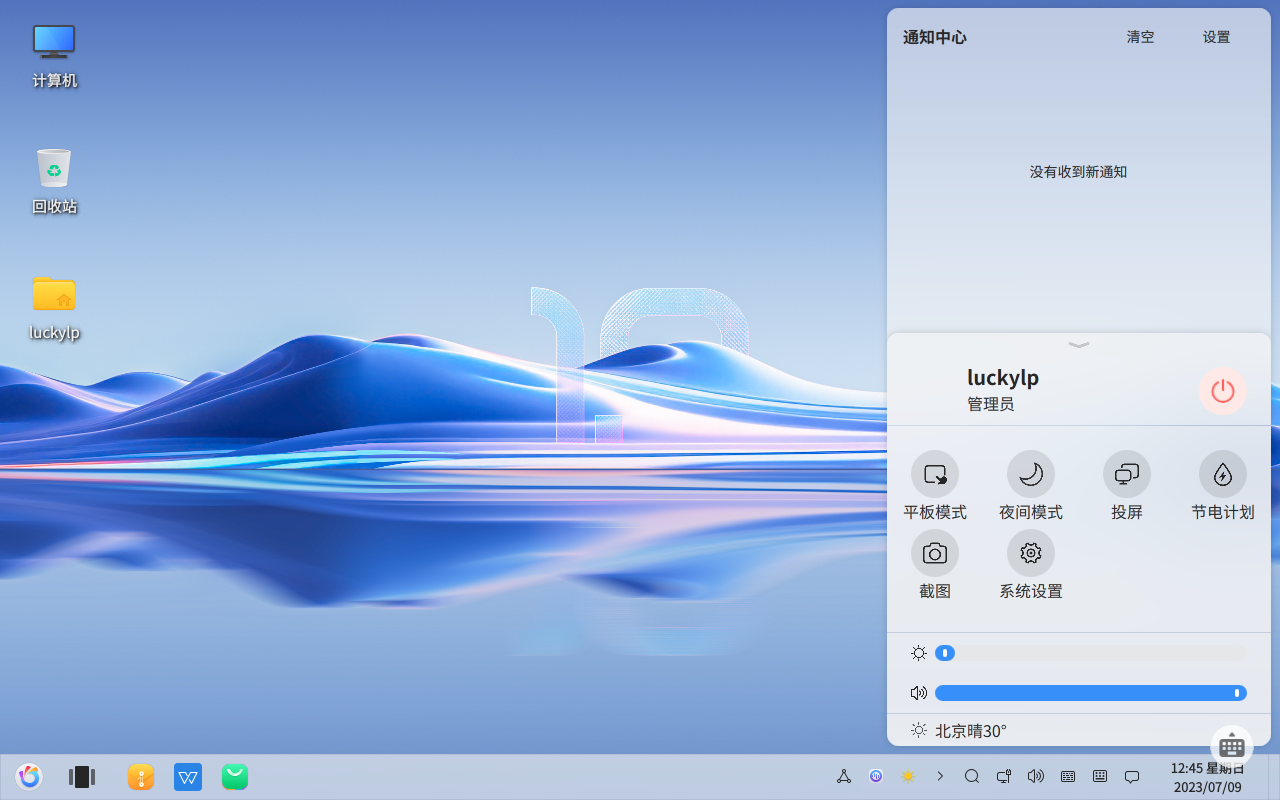Open 设置 in the notification center

click(1217, 37)
